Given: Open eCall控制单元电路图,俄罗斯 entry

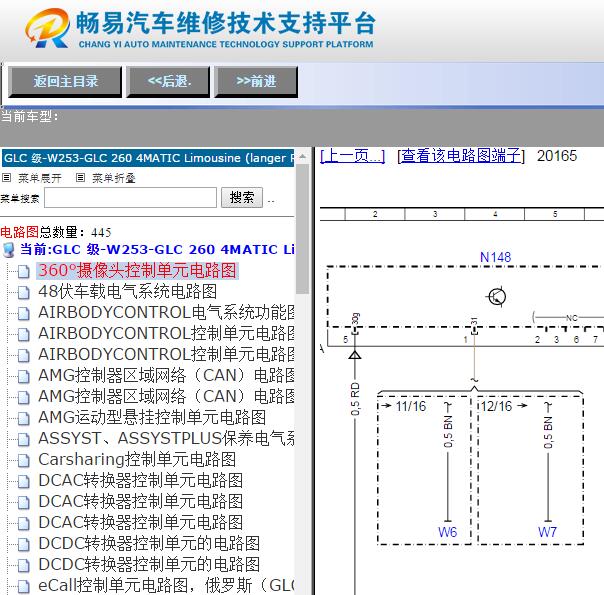Looking at the screenshot, I should coord(166,585).
